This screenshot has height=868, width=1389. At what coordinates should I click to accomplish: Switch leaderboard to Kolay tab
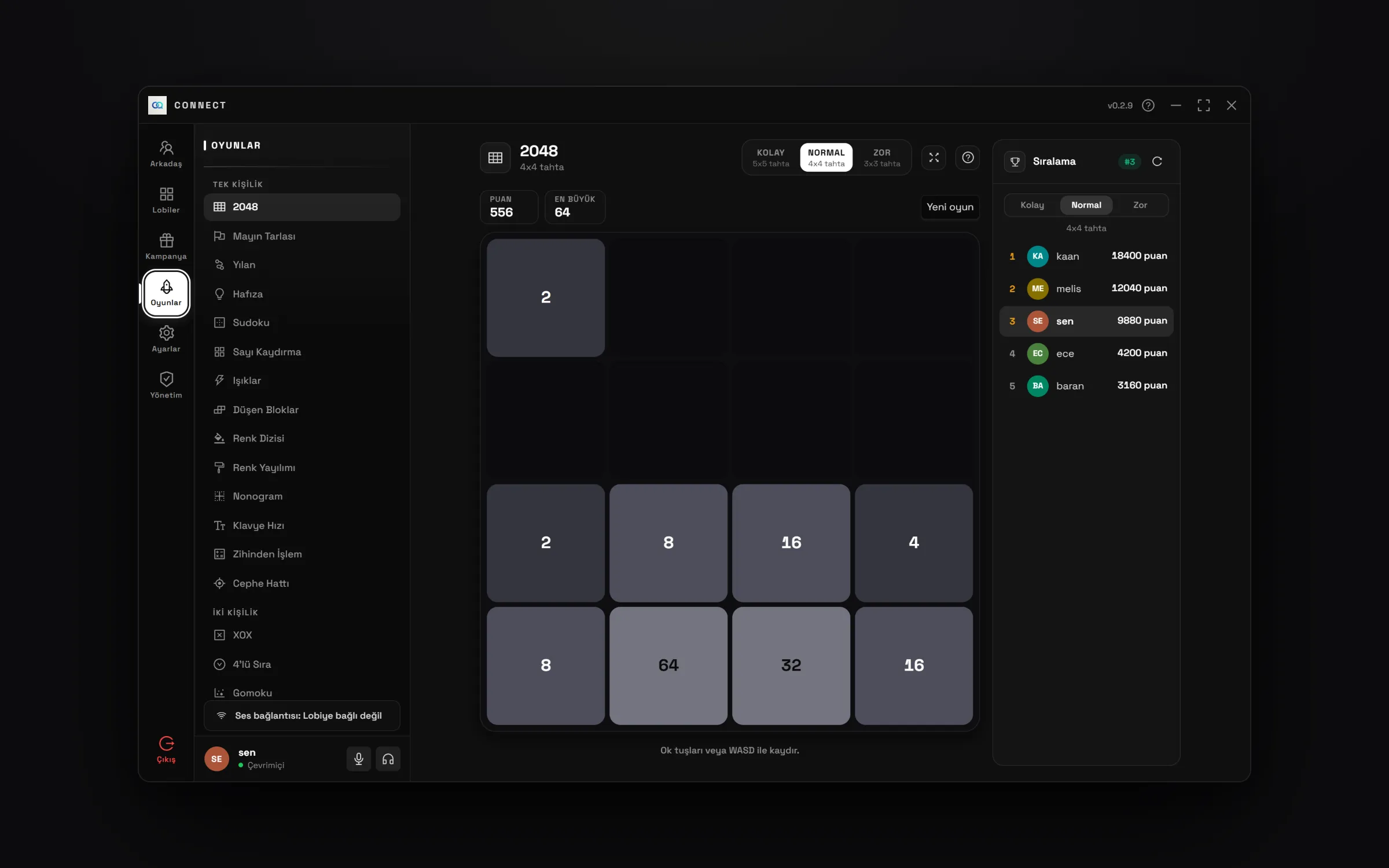[x=1032, y=205]
